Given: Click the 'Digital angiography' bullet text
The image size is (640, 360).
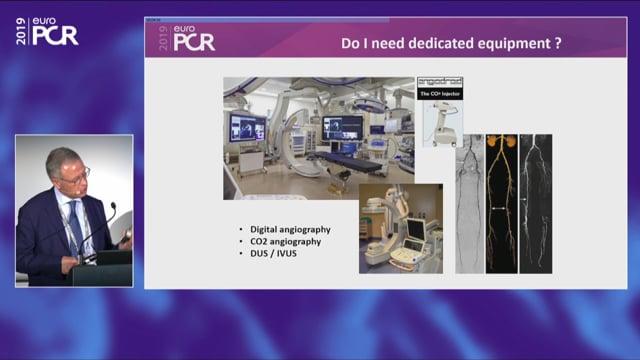Looking at the screenshot, I should (x=290, y=229).
